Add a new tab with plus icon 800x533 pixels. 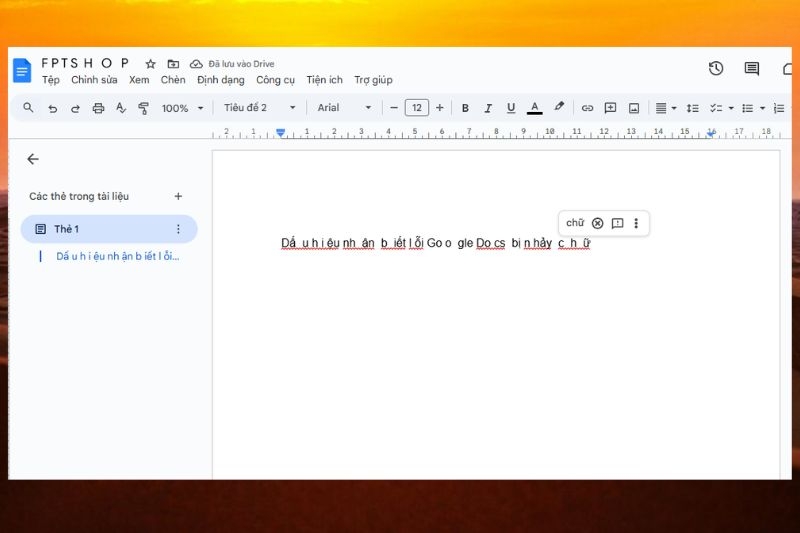point(178,196)
